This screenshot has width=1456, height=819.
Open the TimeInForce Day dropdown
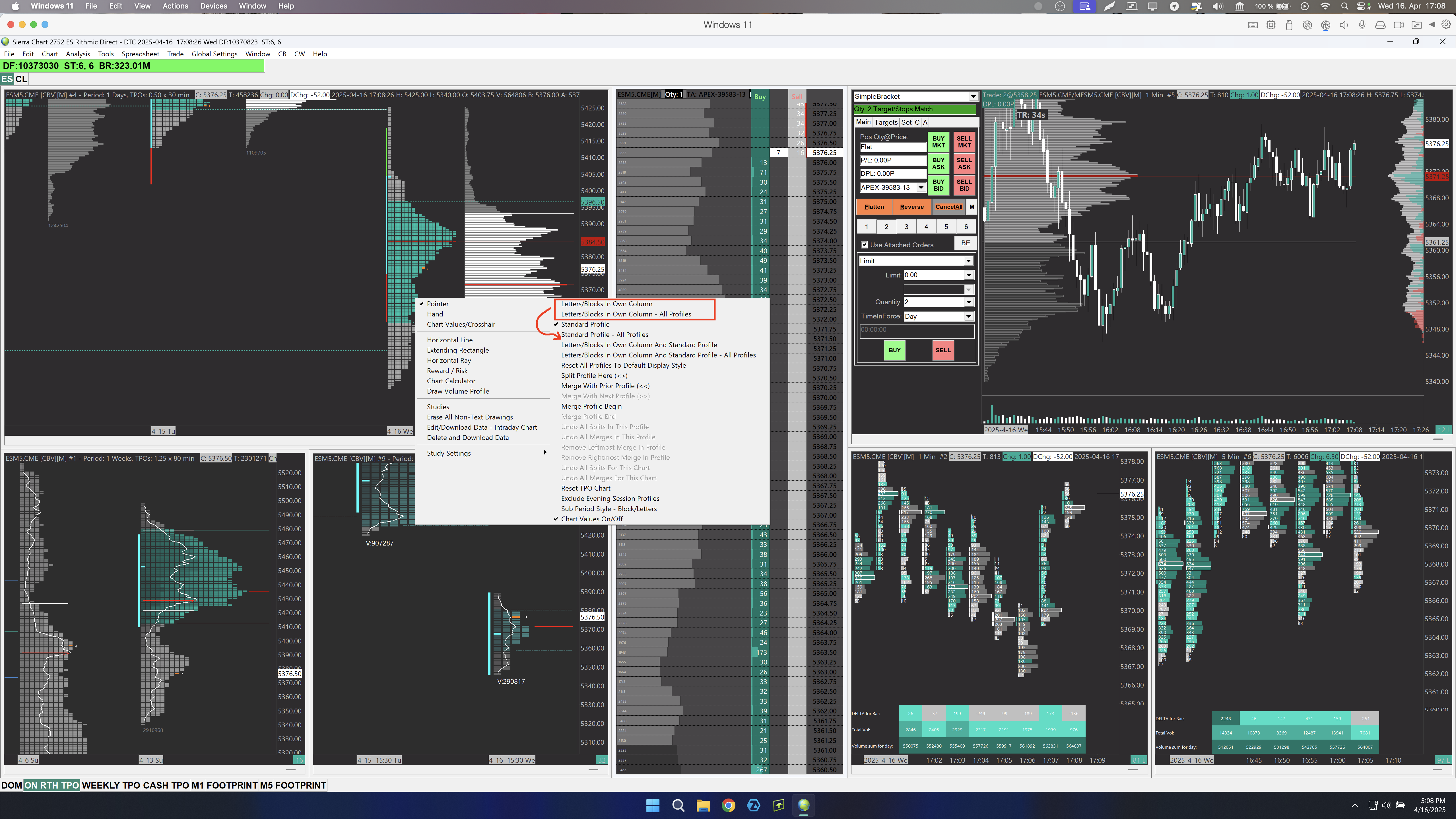(x=968, y=316)
